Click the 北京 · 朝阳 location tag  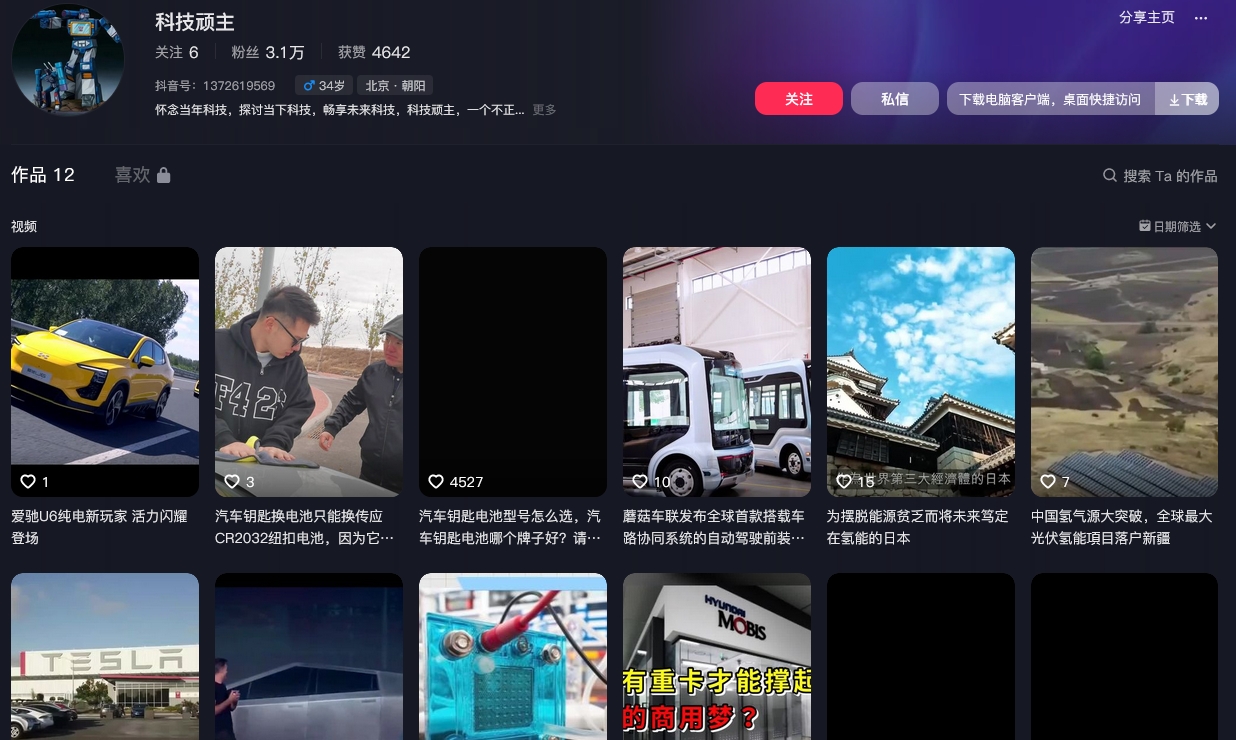pos(395,86)
